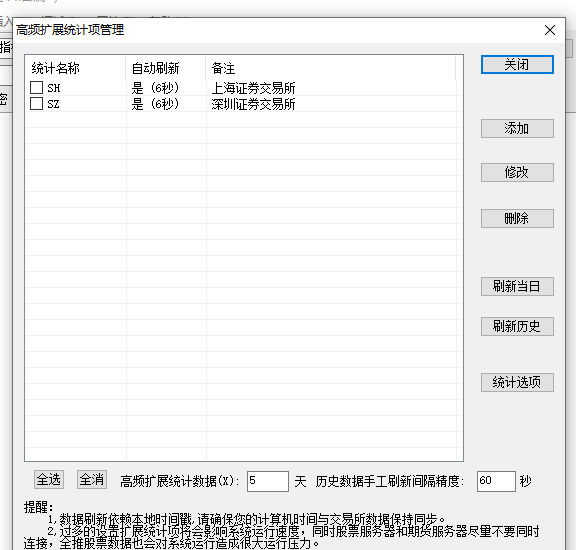Close the 高频扩展统计项管理 dialog via X
The image size is (576, 550).
[550, 30]
